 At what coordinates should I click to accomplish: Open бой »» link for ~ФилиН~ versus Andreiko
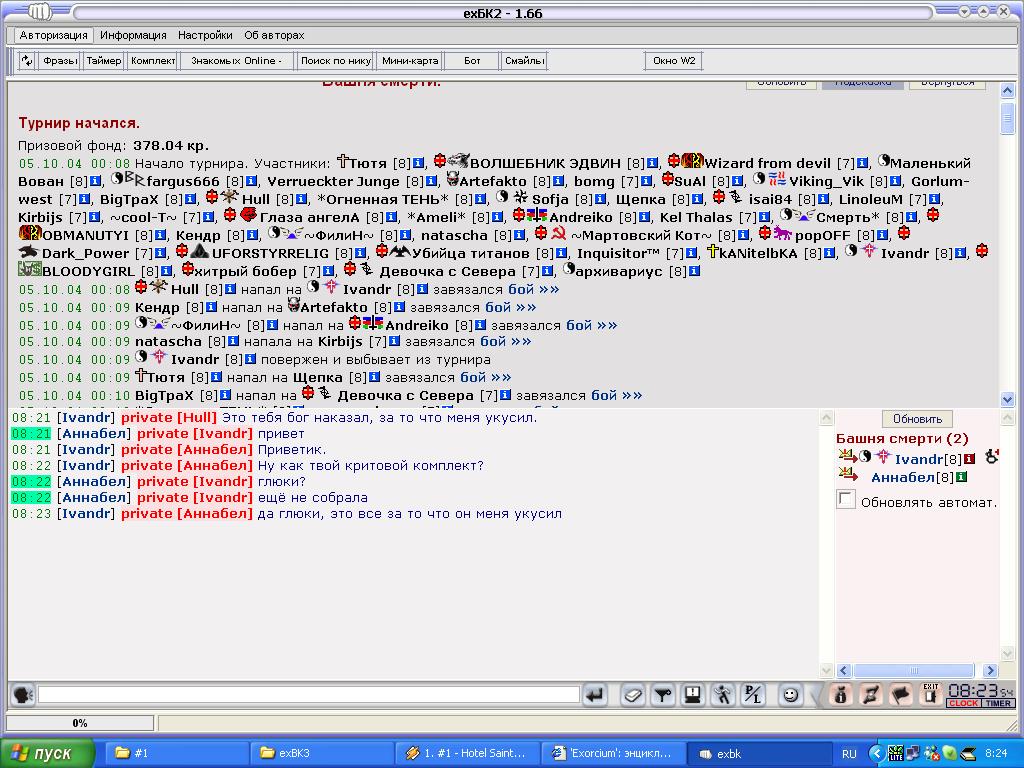(592, 325)
